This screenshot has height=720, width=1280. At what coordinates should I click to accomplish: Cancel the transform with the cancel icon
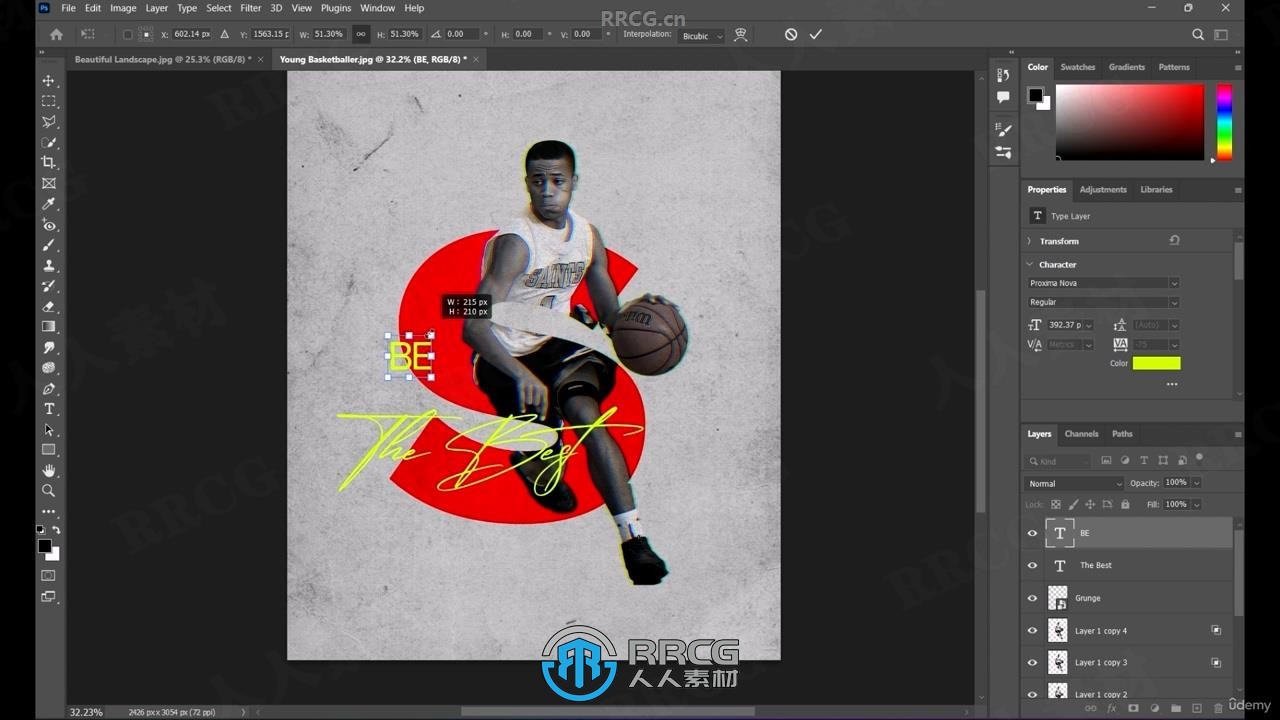(791, 34)
